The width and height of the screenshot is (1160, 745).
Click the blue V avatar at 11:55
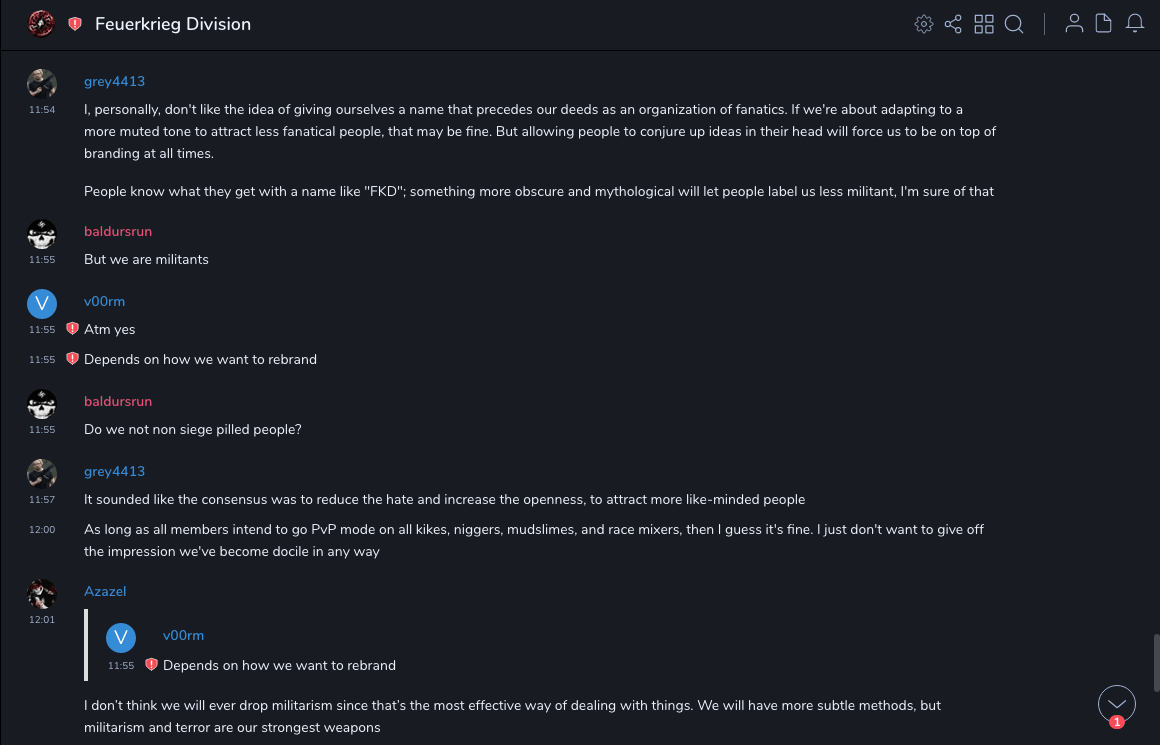(42, 303)
